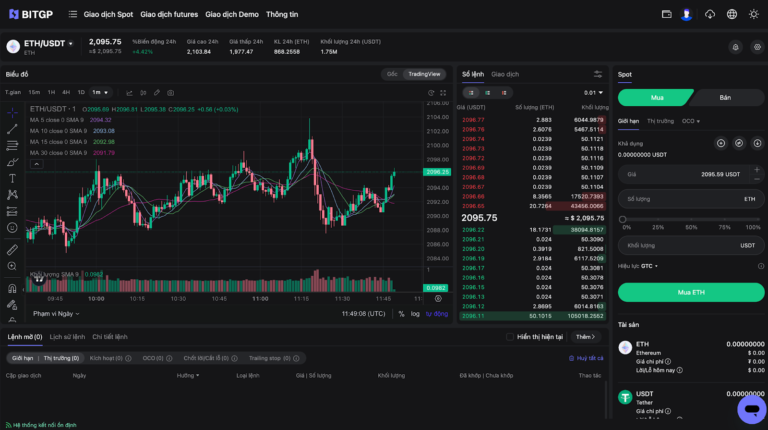This screenshot has height=430, width=768.
Task: Select the ruler measure tool
Action: point(12,250)
